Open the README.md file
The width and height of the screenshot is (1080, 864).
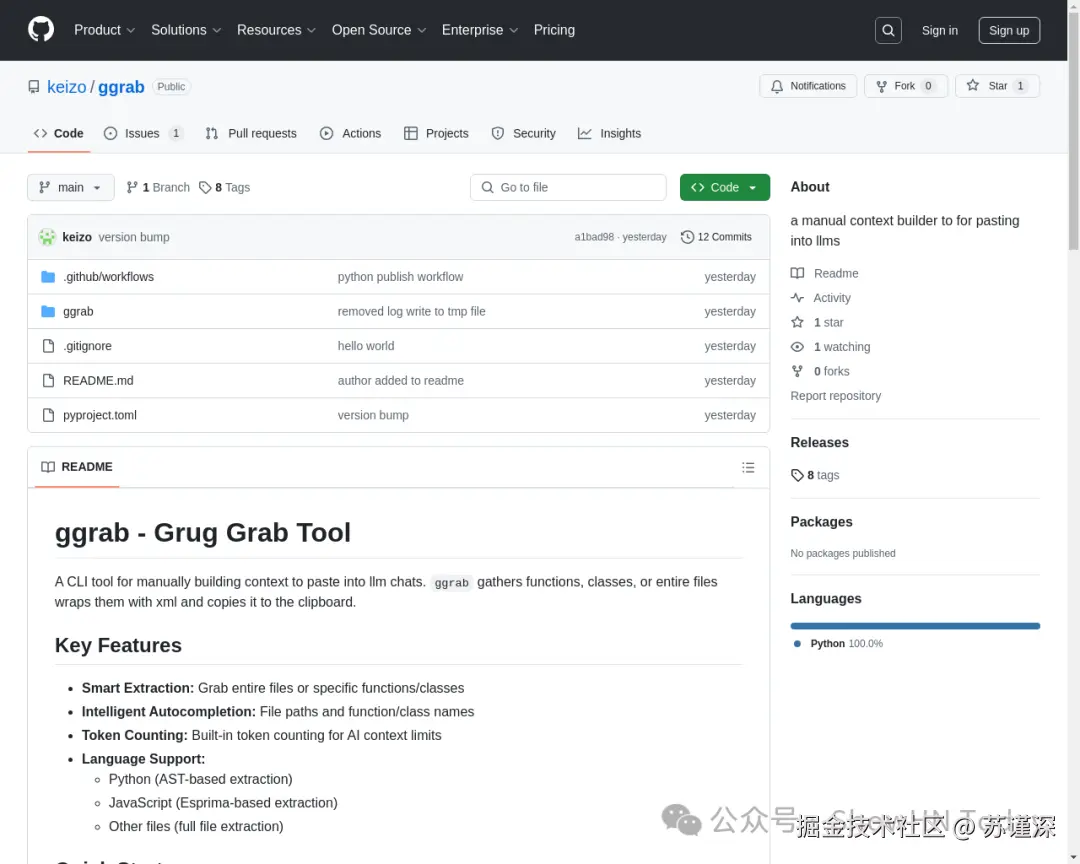click(x=98, y=380)
